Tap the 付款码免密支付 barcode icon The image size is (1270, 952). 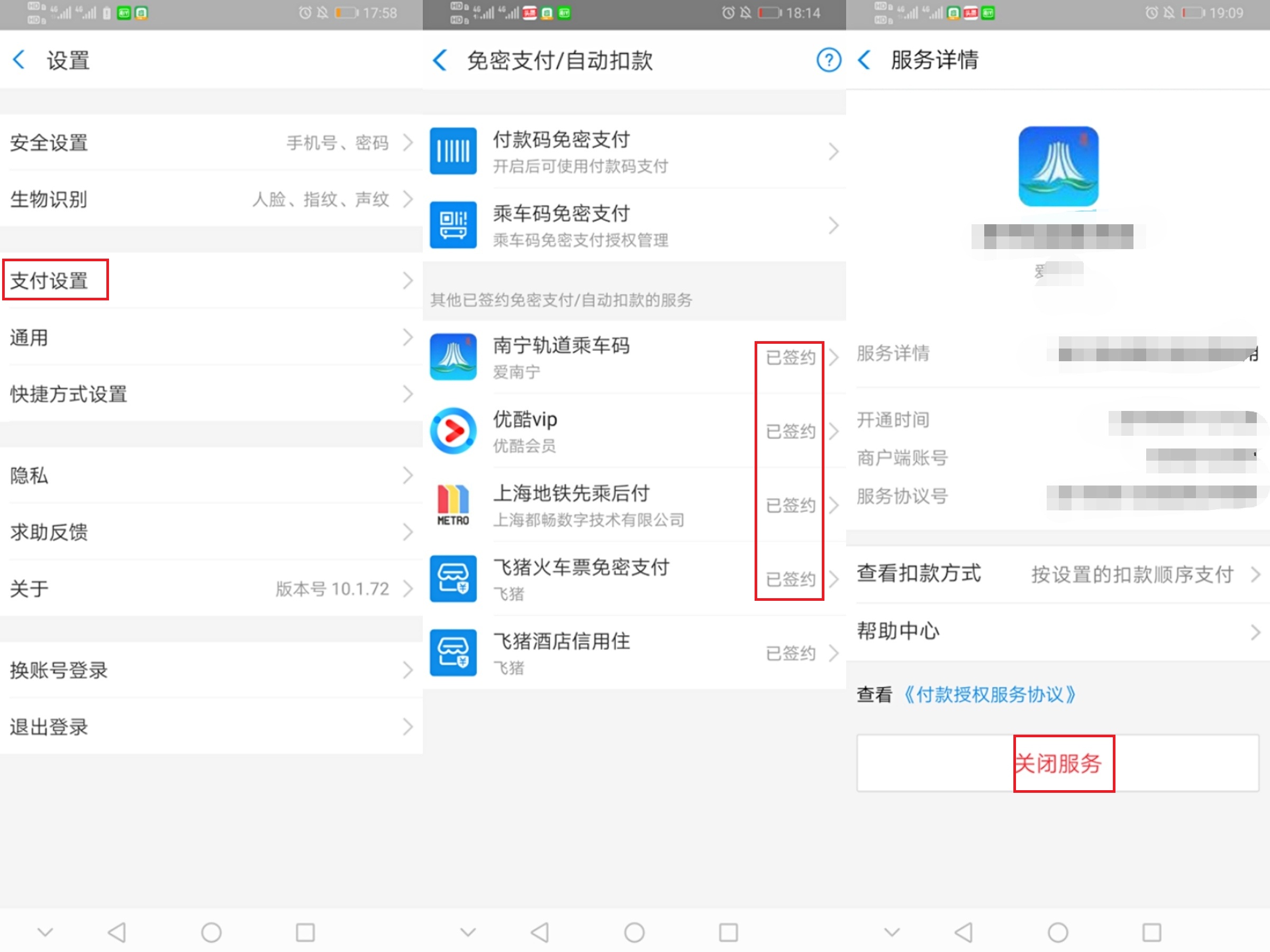click(453, 151)
